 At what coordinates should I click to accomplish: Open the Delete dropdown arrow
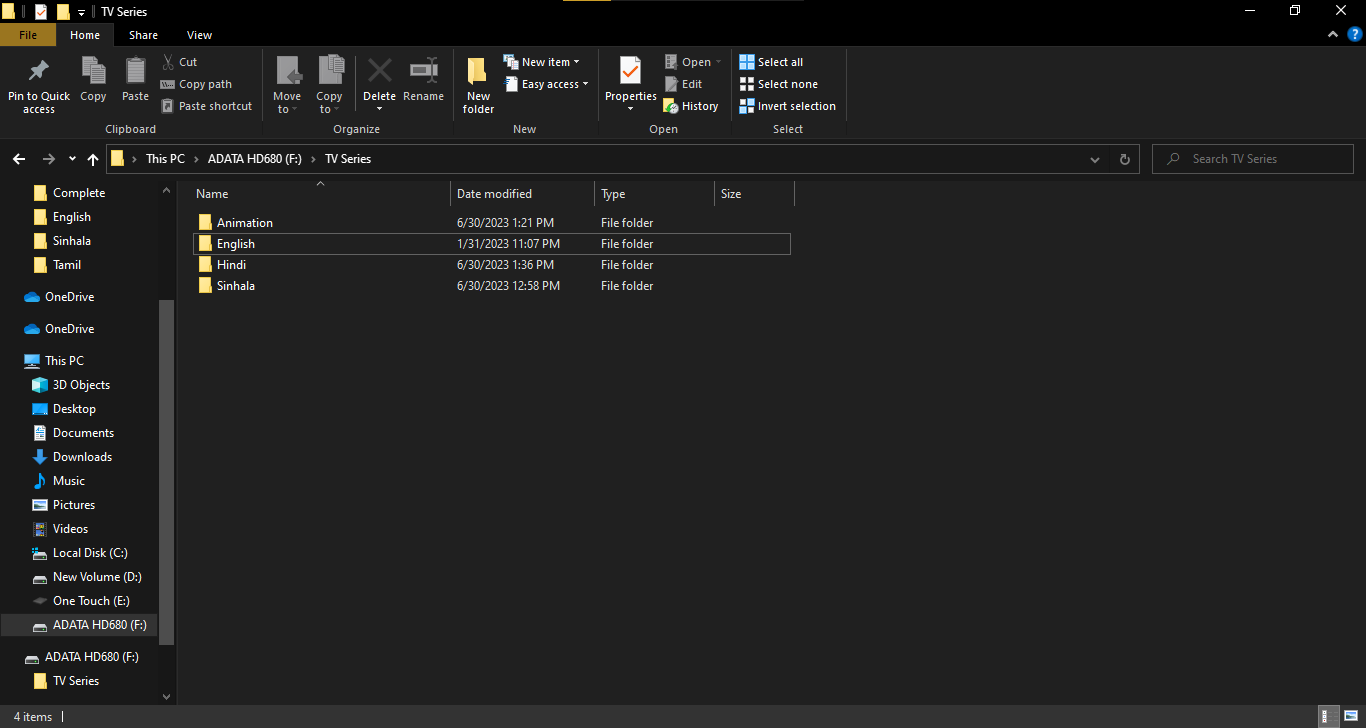click(379, 109)
